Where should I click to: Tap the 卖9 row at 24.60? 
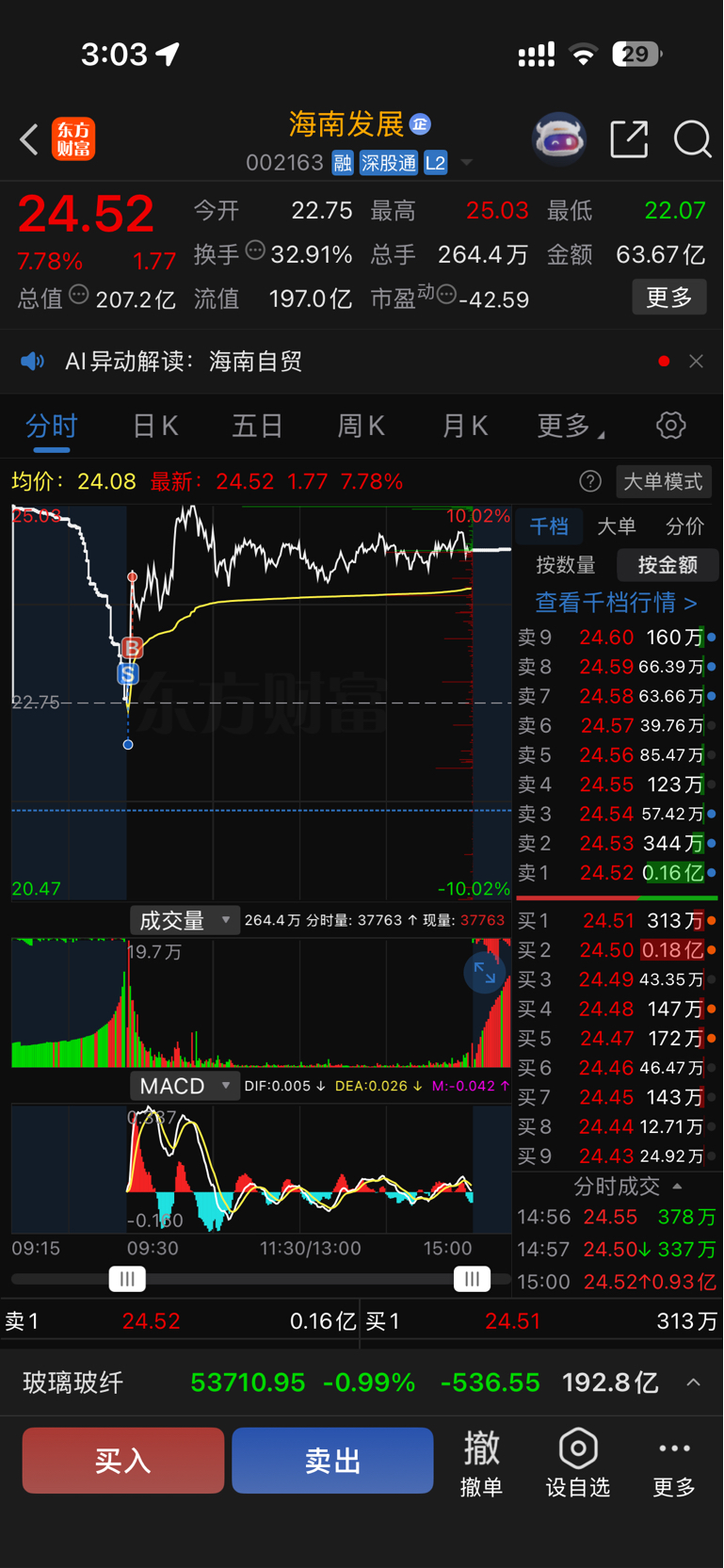pos(617,638)
